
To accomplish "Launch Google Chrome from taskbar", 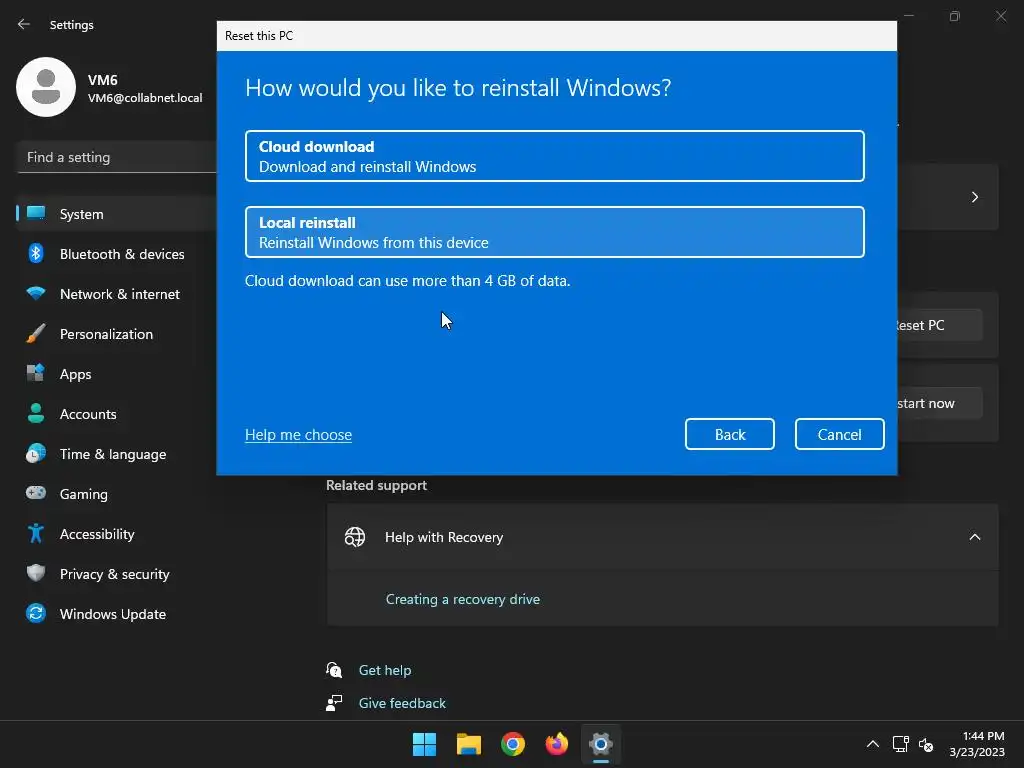I will coord(513,744).
